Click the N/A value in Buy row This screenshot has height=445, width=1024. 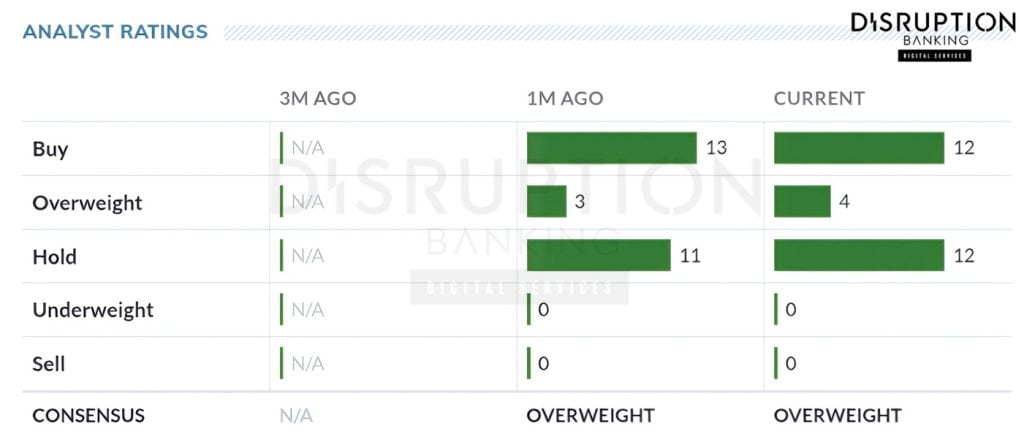[x=307, y=149]
